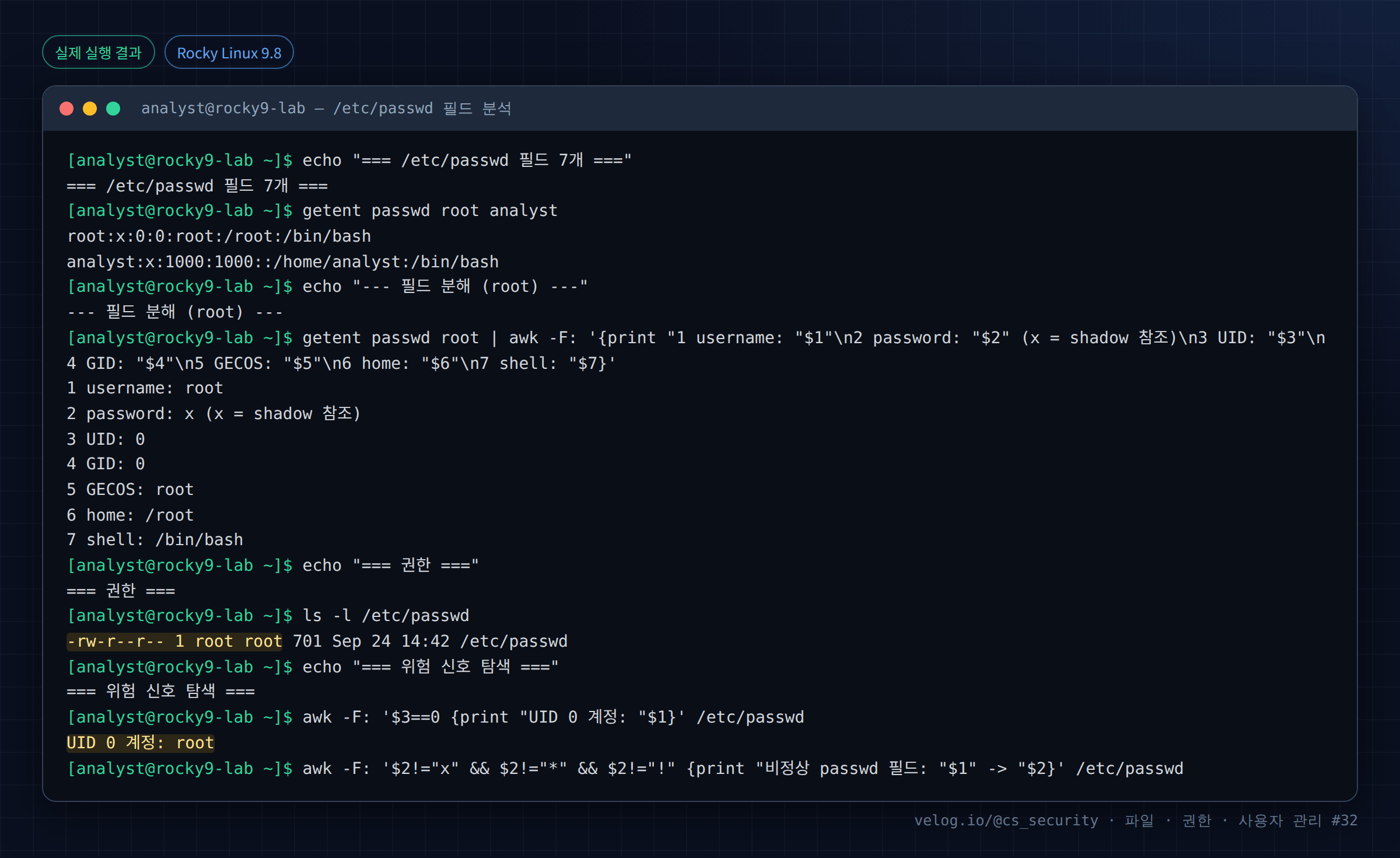Click the output line '--- 필드 분해 (root) ---'
This screenshot has width=1400, height=858.
click(175, 312)
